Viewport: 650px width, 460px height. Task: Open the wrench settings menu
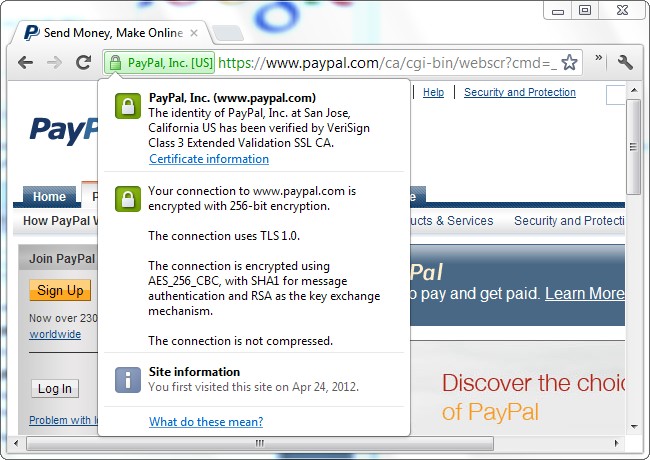625,63
